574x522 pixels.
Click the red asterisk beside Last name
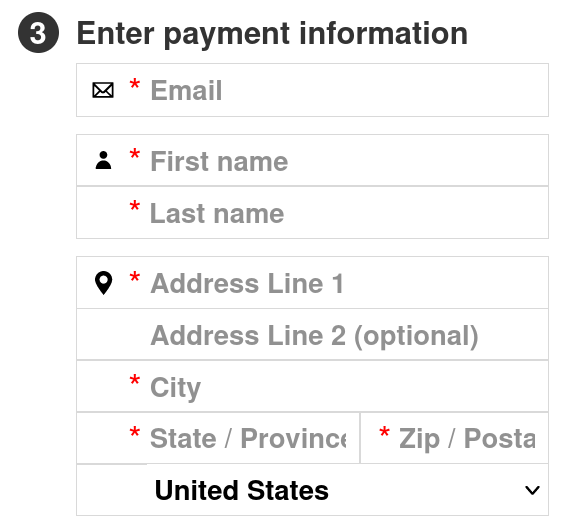click(x=135, y=206)
